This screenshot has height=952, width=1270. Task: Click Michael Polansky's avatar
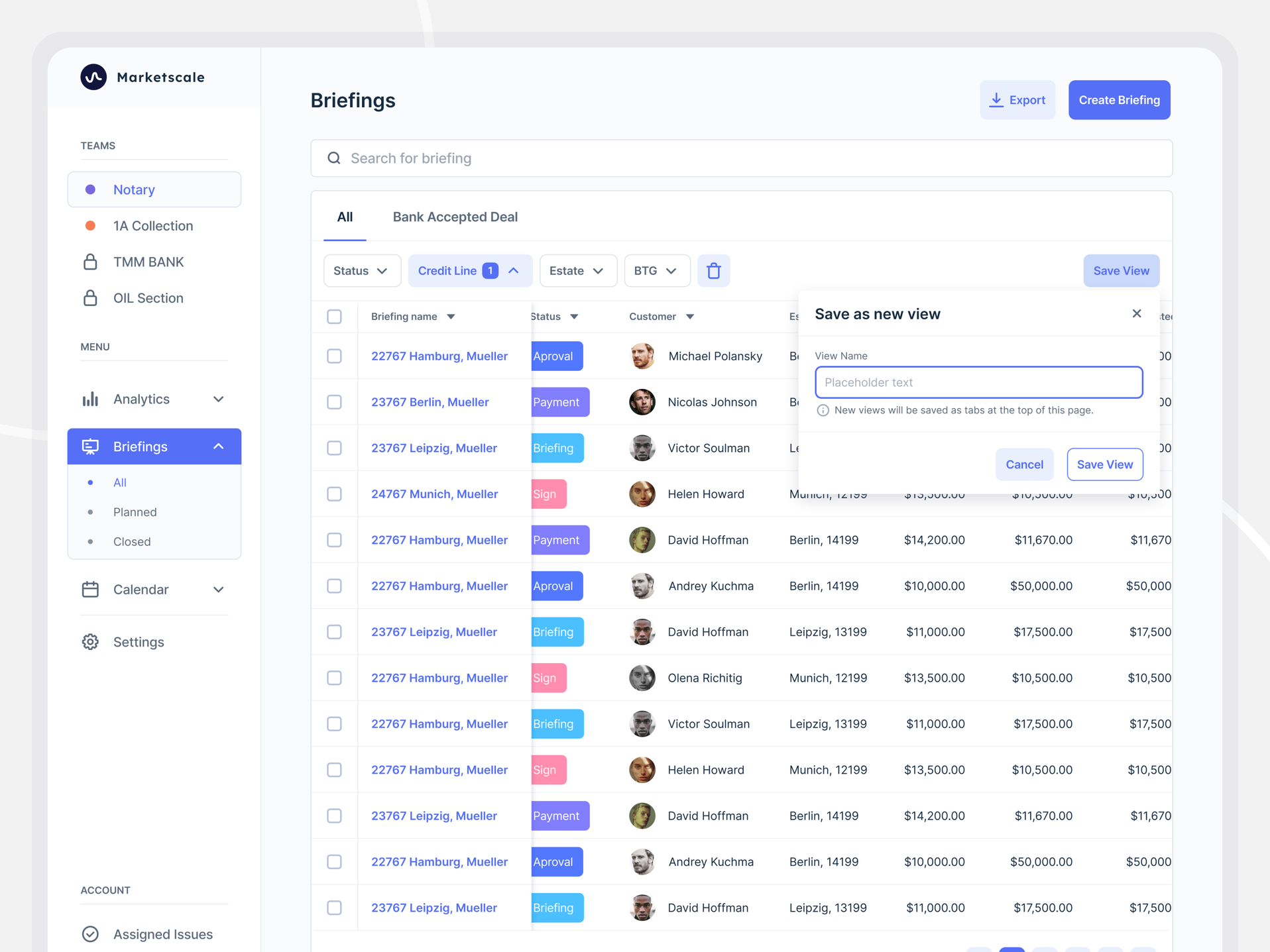(642, 356)
